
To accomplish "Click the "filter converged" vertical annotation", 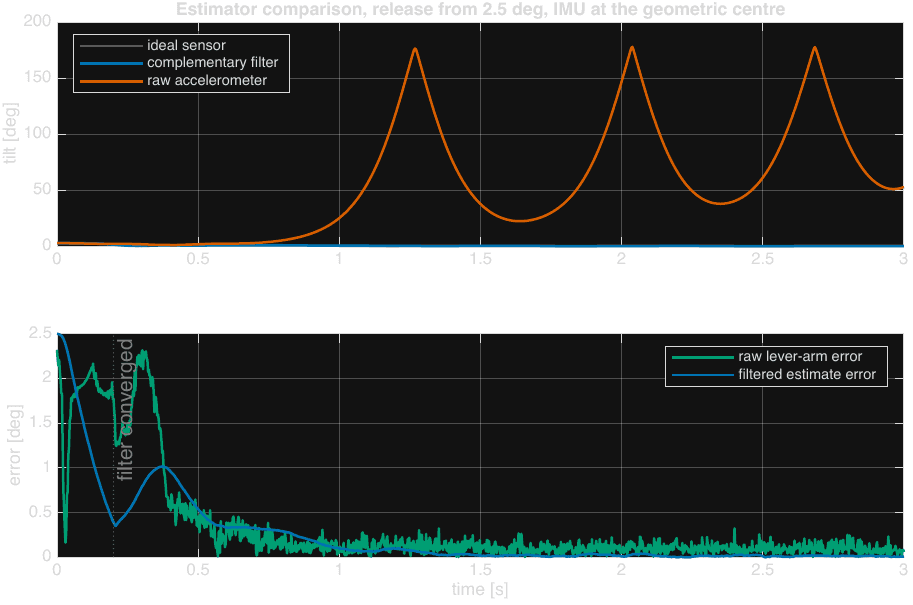I will tap(125, 409).
